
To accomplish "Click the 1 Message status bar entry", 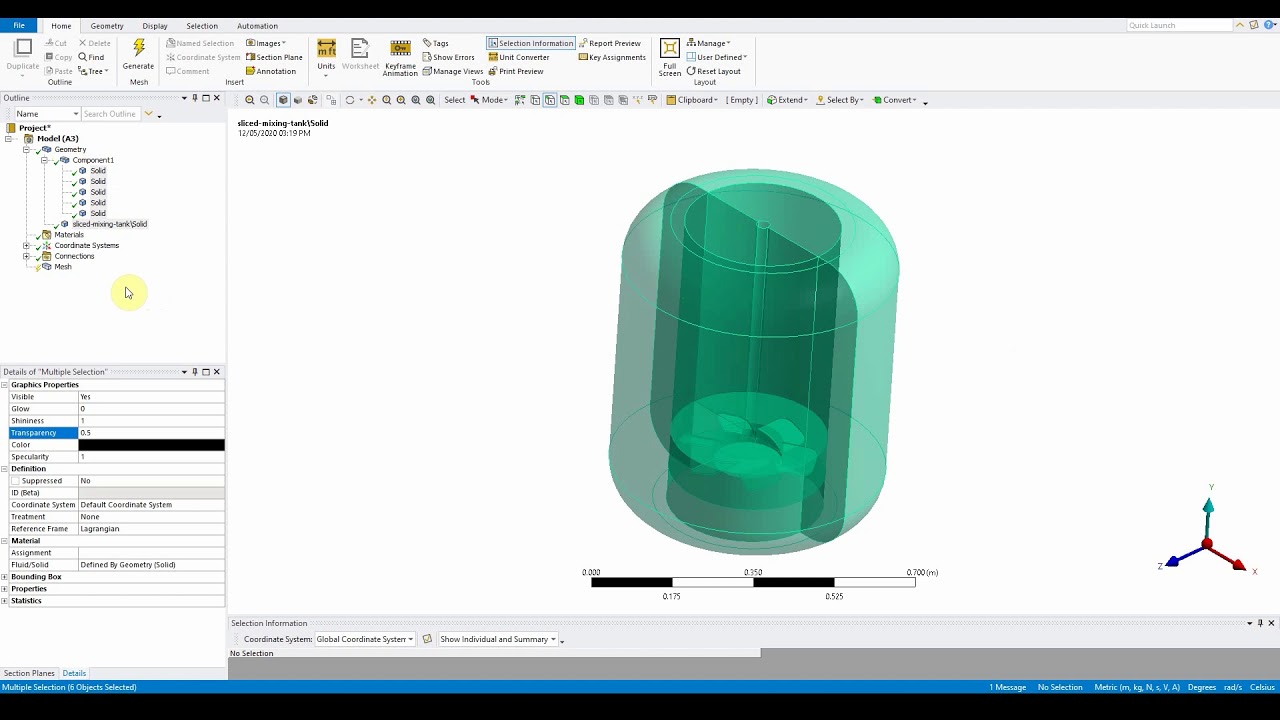I will (x=1008, y=687).
